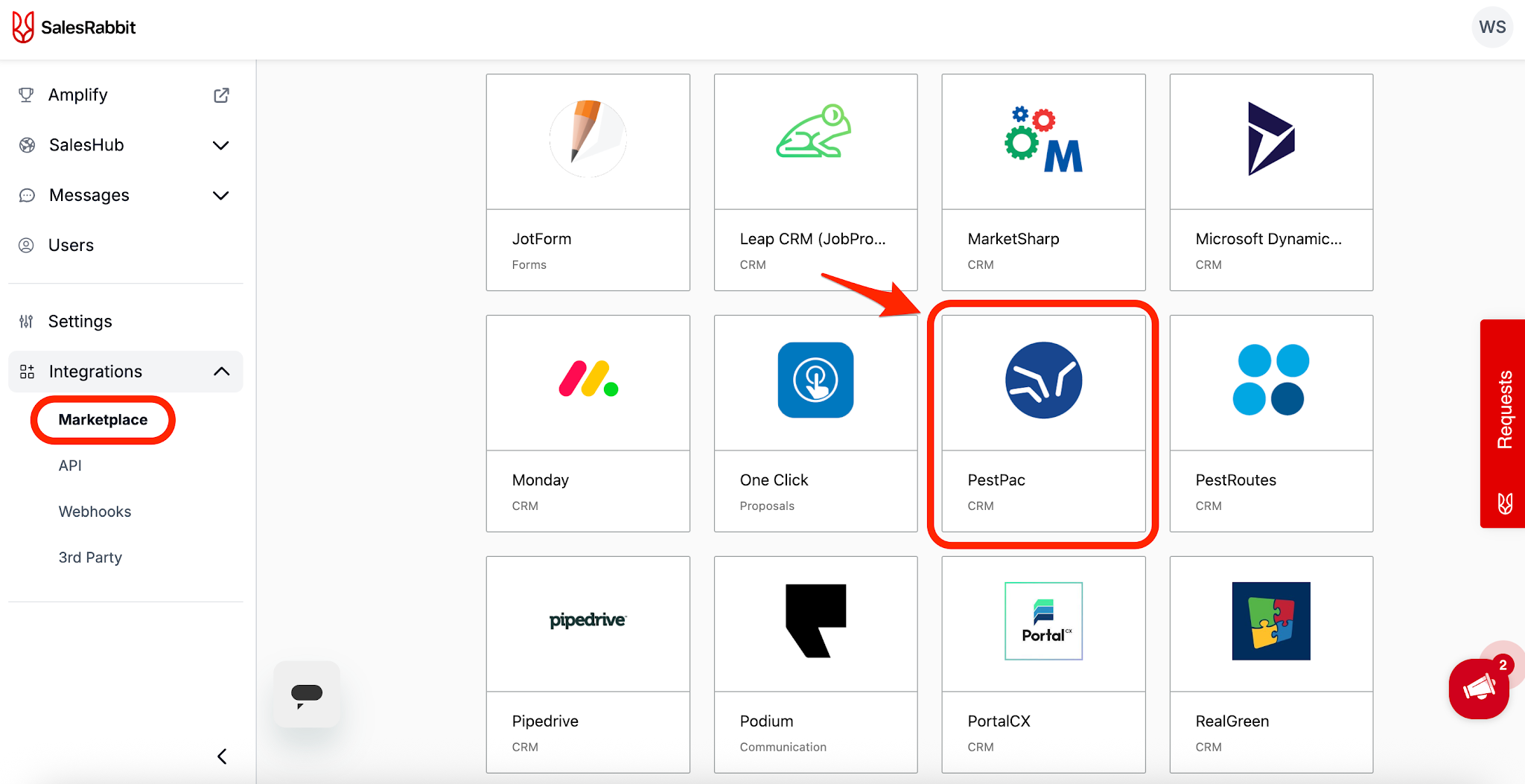Click the SalesRabbit logo in header
The height and width of the screenshot is (784, 1525).
click(74, 28)
